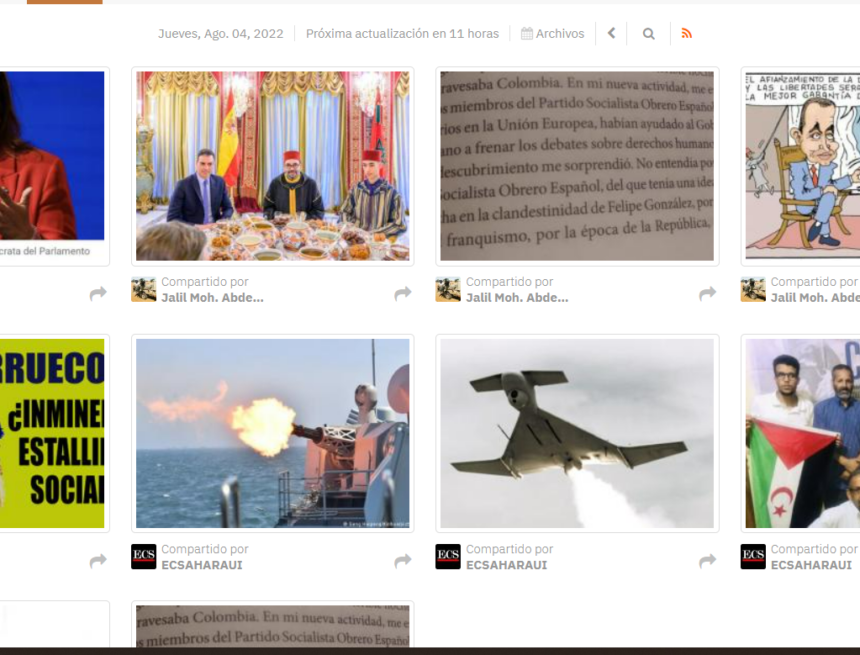Open the drone launch image
Screen dimensions: 860x655
pyautogui.click(x=577, y=433)
